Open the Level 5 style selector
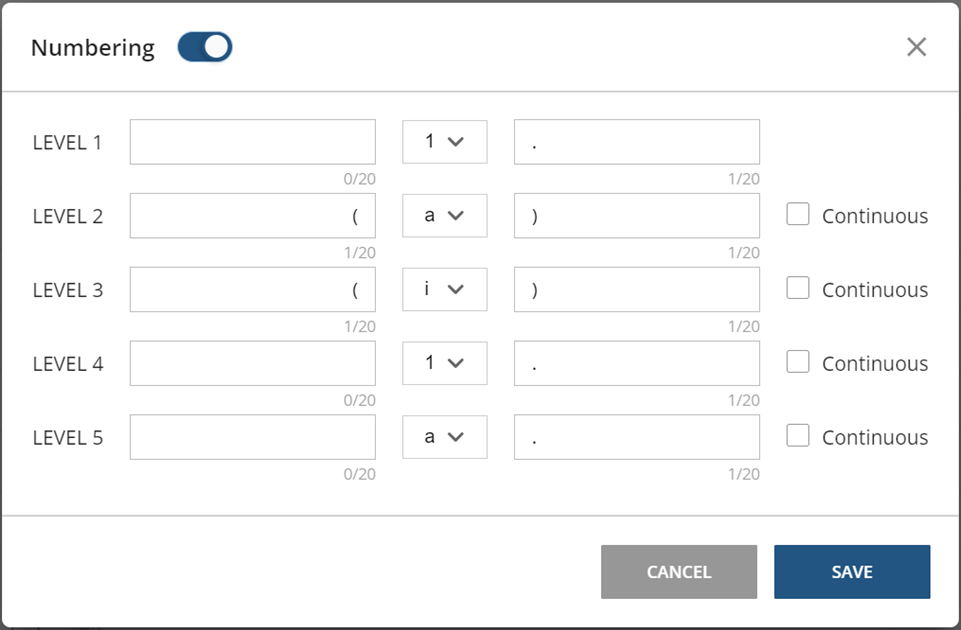Image resolution: width=961 pixels, height=630 pixels. pos(444,437)
